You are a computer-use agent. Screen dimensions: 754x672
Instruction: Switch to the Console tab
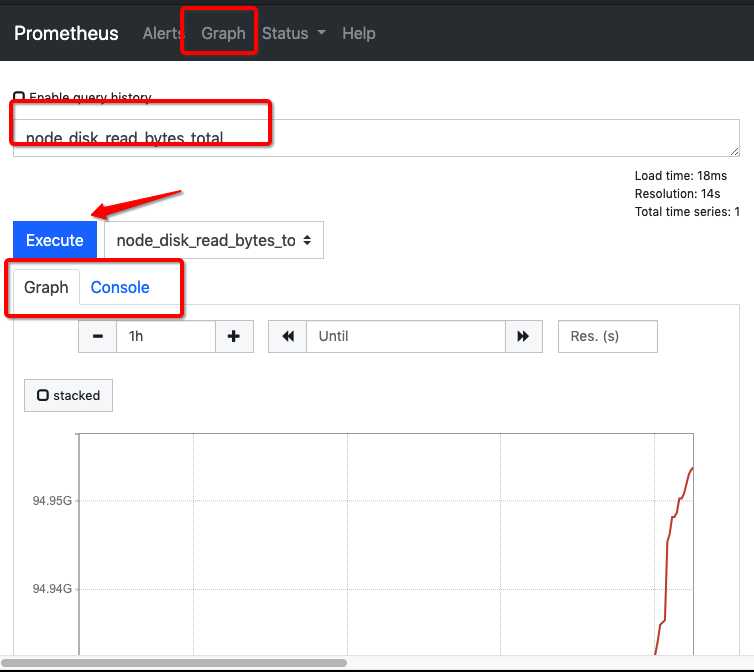coord(120,287)
